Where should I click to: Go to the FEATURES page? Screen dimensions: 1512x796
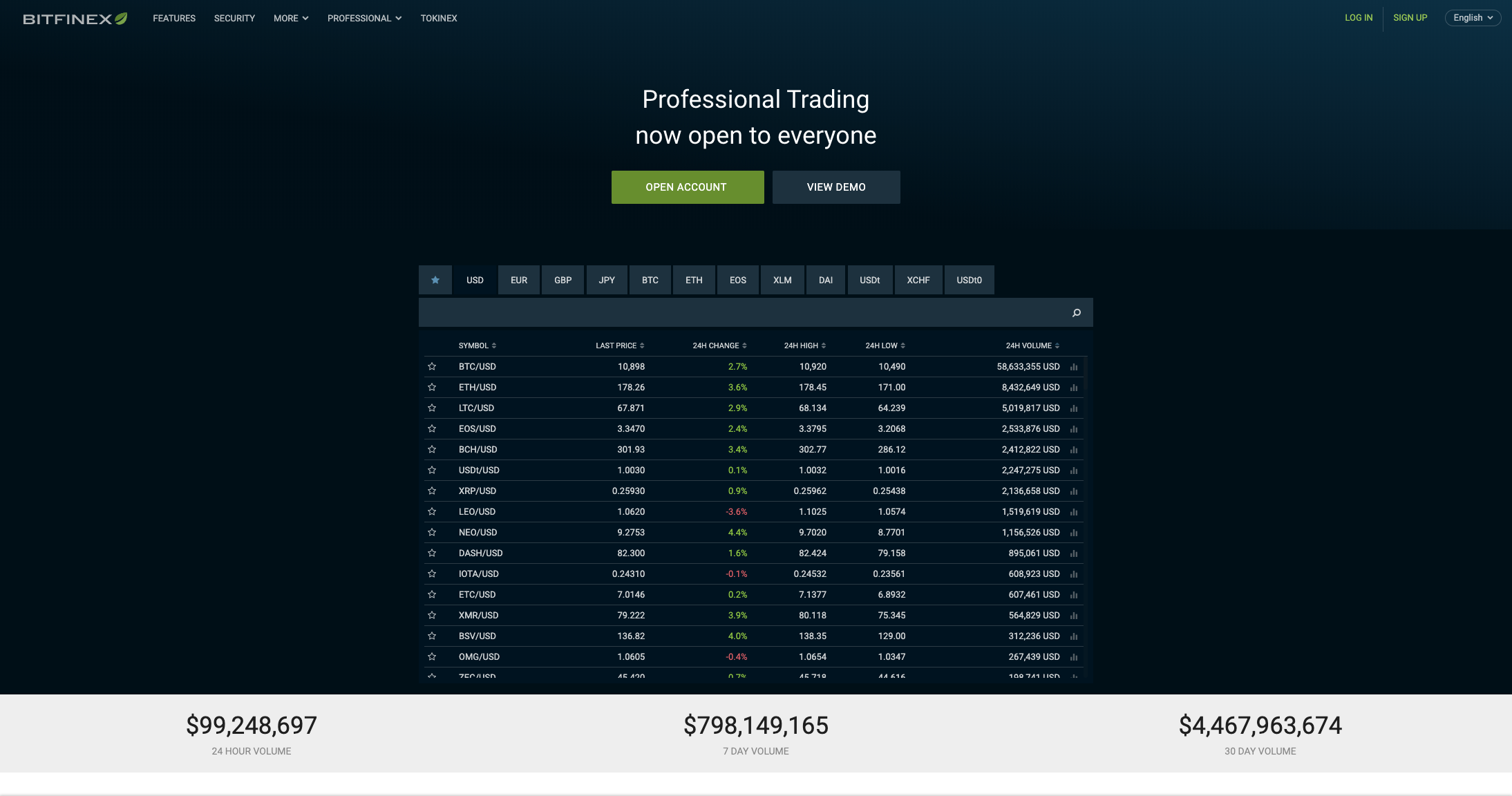pos(174,19)
